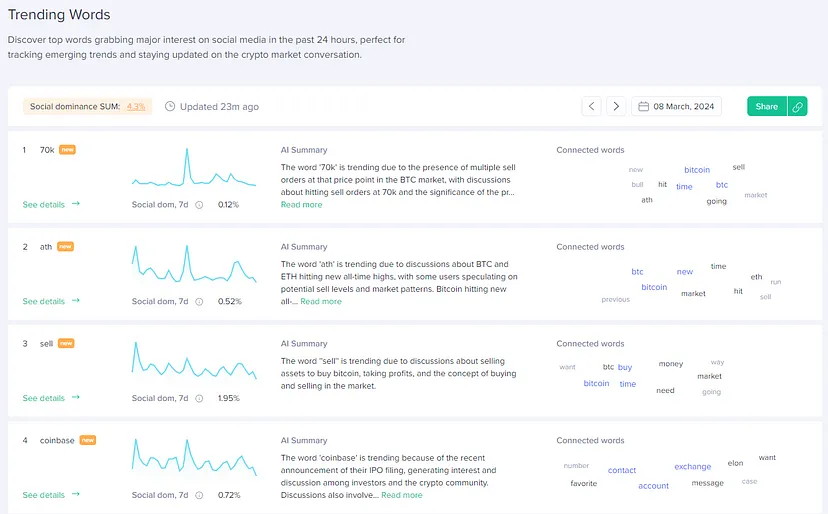Open See details for the coinbase word
This screenshot has height=514, width=828.
point(51,495)
